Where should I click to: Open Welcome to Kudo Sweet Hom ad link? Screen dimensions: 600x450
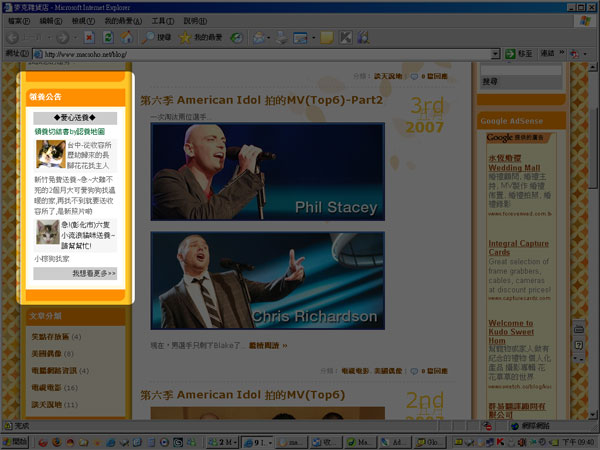click(x=511, y=332)
